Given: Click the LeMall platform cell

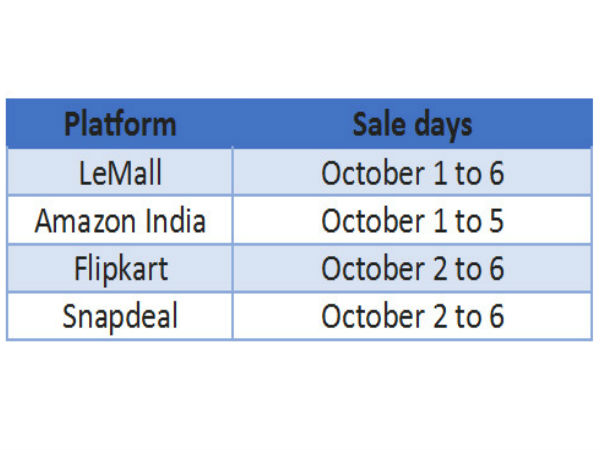Looking at the screenshot, I should (x=120, y=173).
